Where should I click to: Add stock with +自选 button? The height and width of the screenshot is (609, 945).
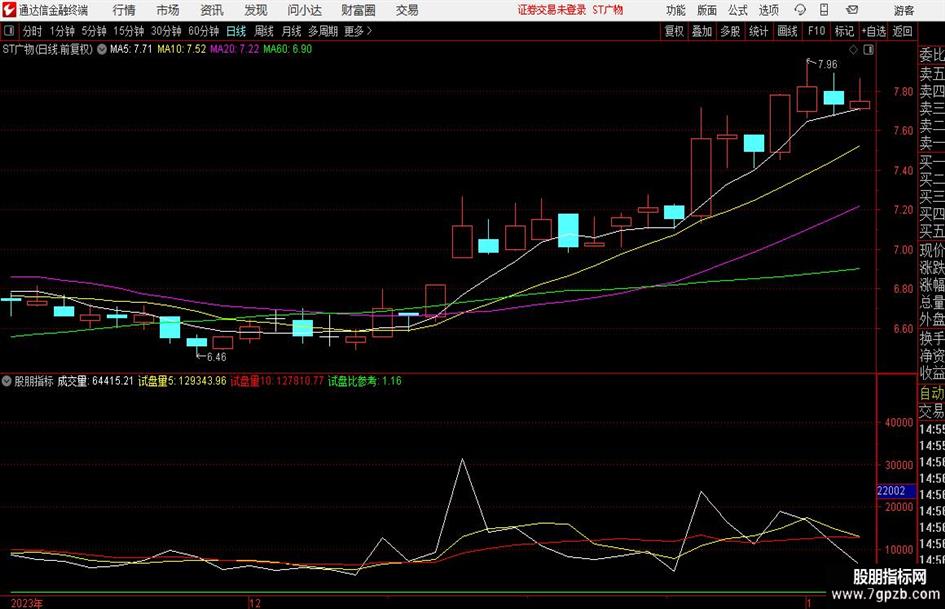click(x=874, y=31)
